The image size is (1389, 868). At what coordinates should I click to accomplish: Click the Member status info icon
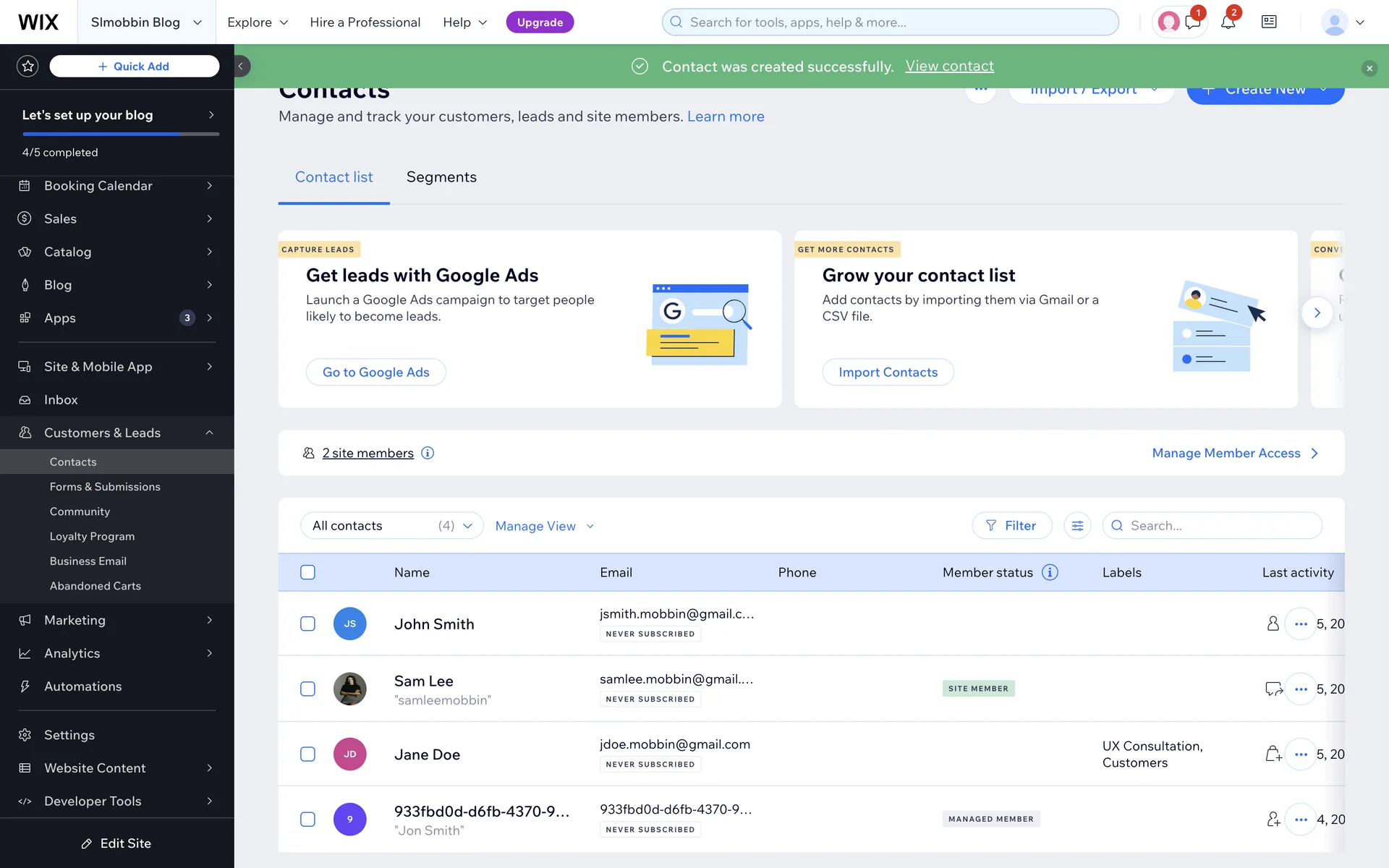tap(1050, 572)
